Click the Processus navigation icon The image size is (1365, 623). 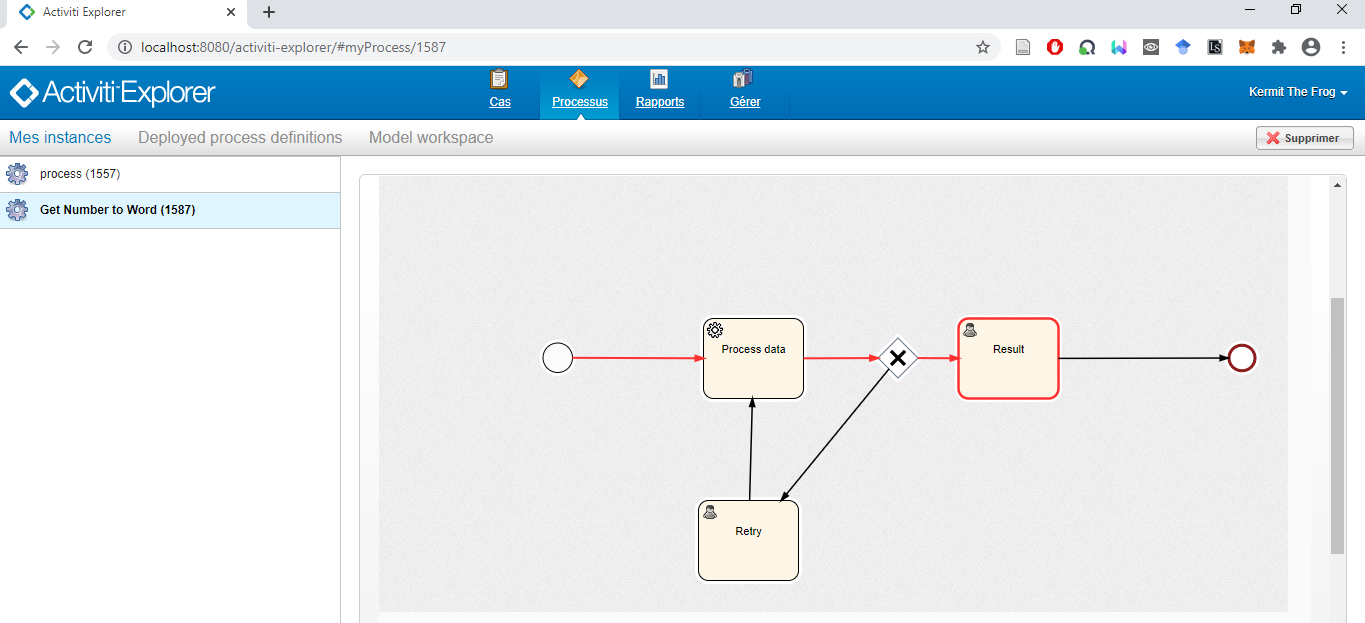[x=579, y=80]
